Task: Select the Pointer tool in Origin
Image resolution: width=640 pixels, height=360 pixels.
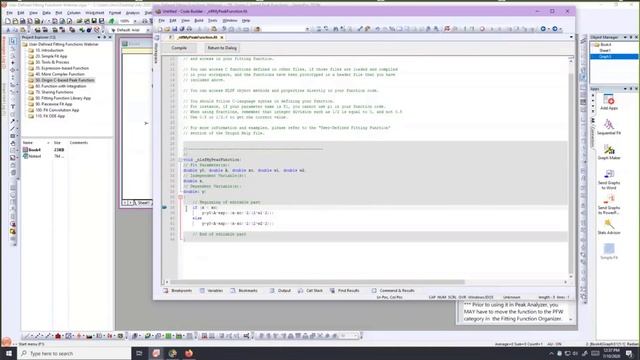Action: [13, 41]
